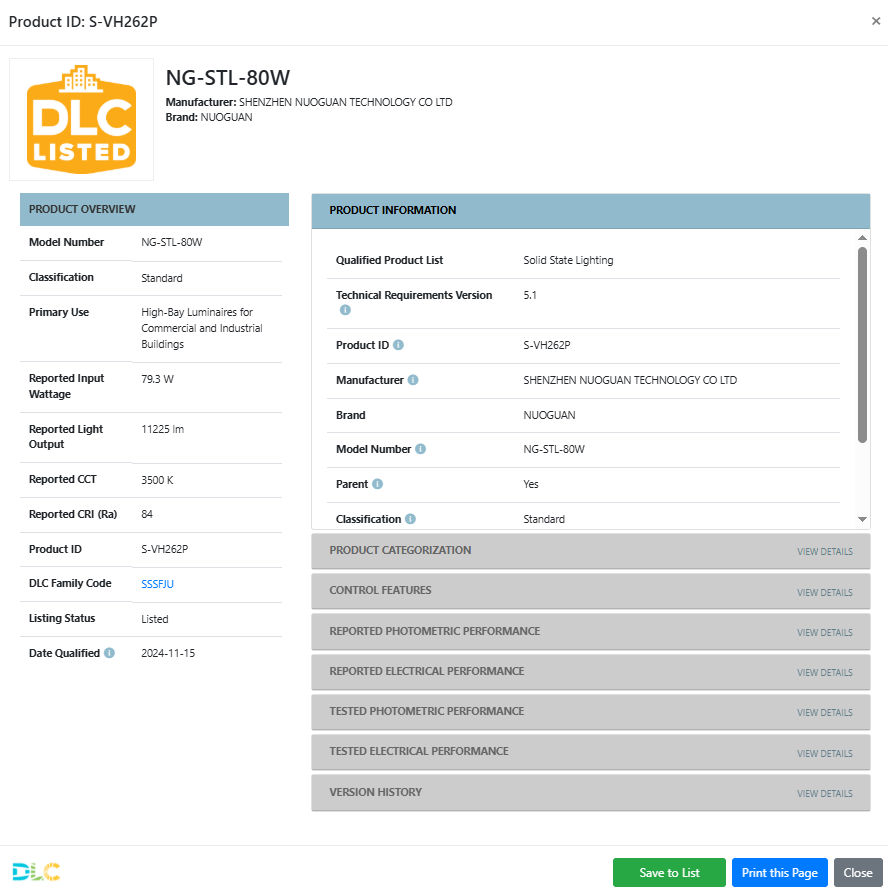
Task: Expand the Reported Electrical Performance section
Action: click(x=590, y=671)
